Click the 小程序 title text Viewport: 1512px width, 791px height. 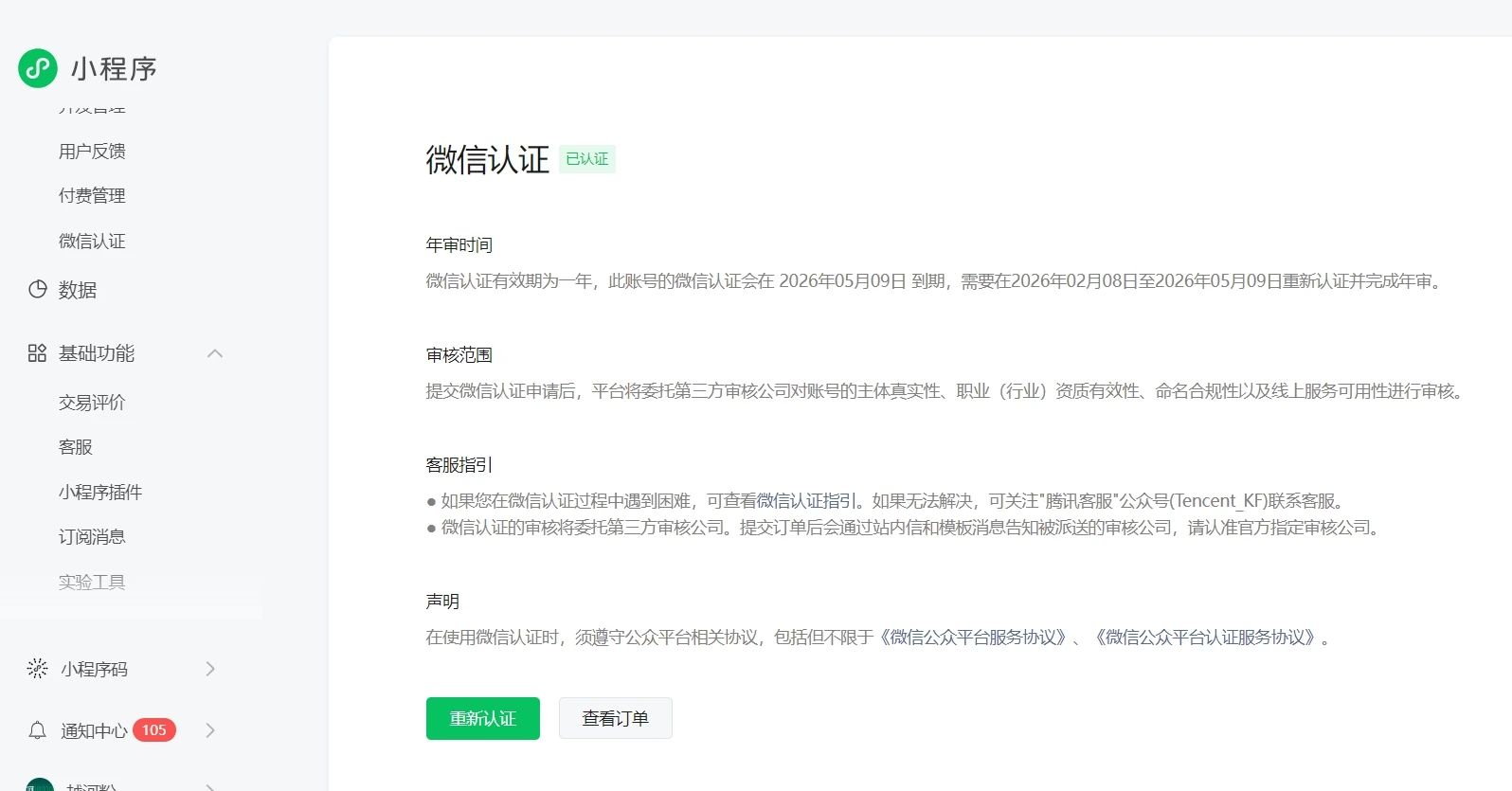coord(114,68)
